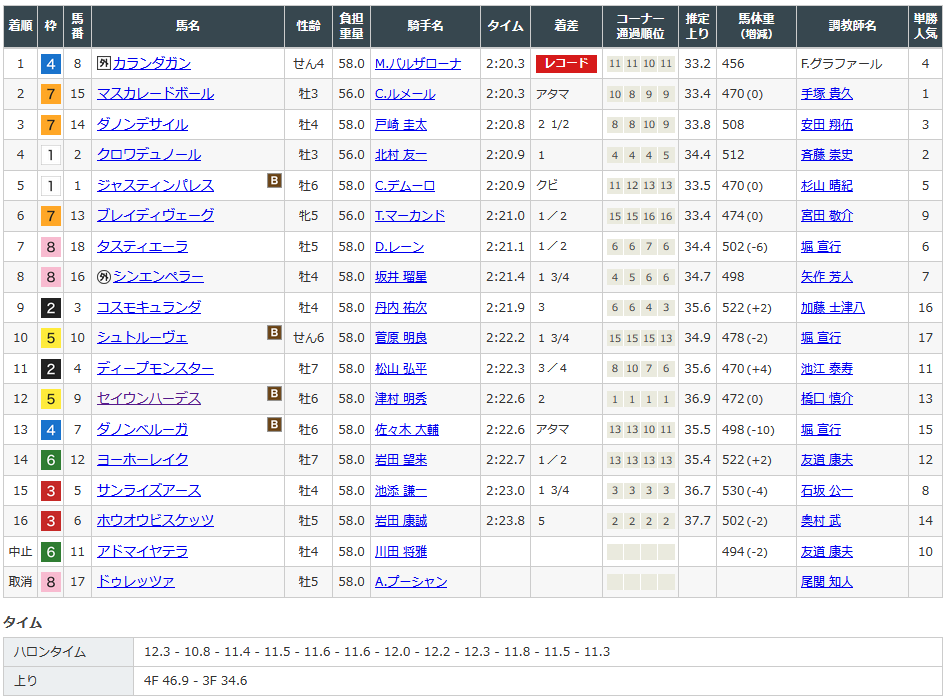Open horse page for マスカレードボール
The width and height of the screenshot is (949, 699).
(155, 94)
